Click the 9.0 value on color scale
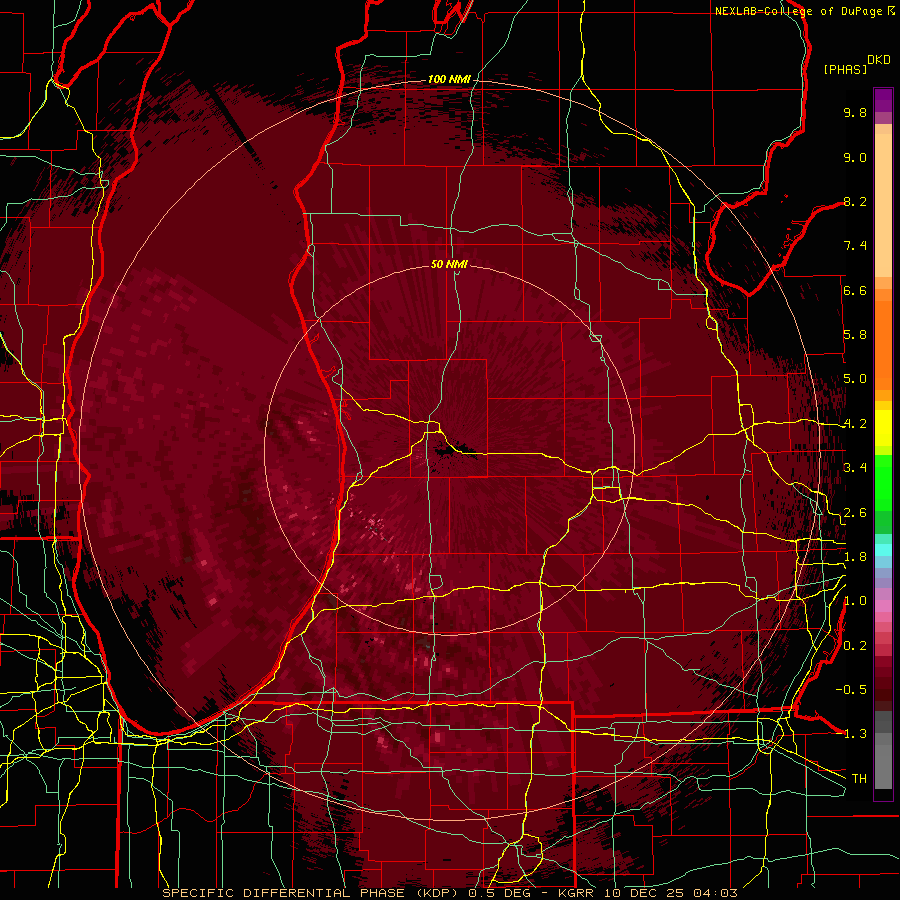Viewport: 900px width, 900px height. point(855,157)
